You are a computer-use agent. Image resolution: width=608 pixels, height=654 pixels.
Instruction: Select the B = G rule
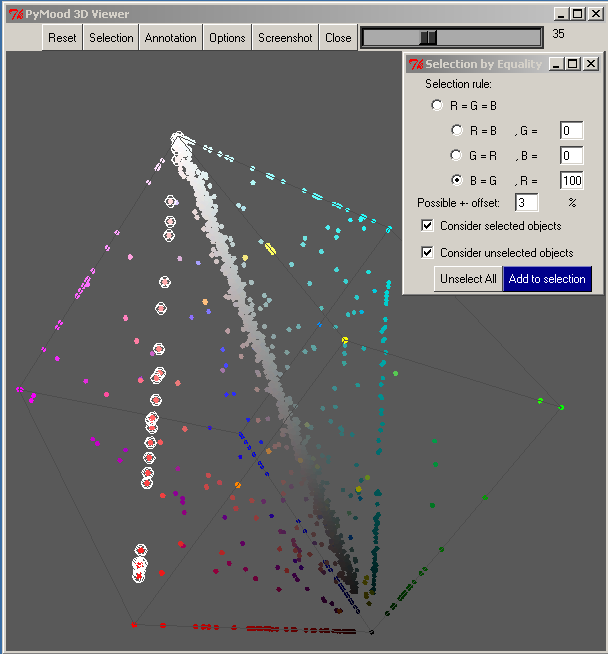pyautogui.click(x=457, y=180)
